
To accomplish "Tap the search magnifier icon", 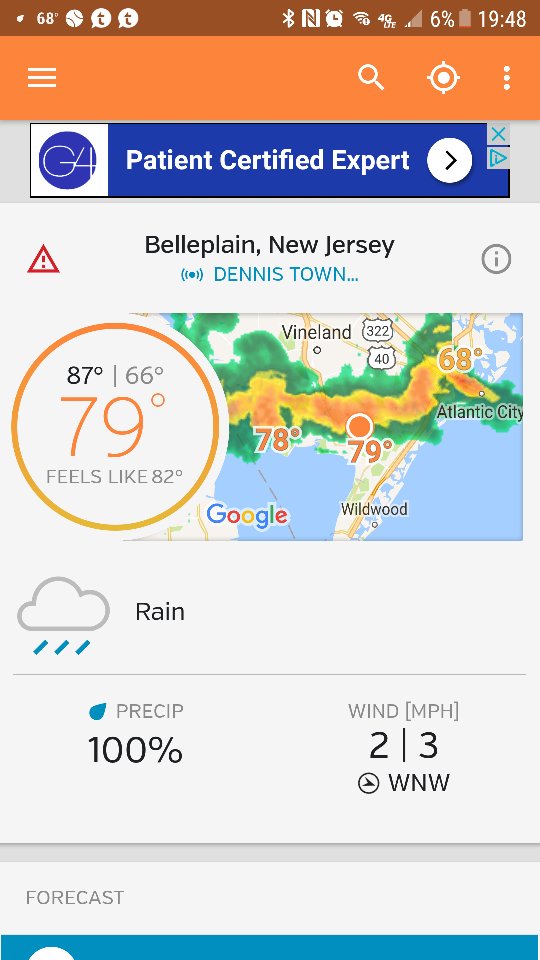I will [x=371, y=78].
